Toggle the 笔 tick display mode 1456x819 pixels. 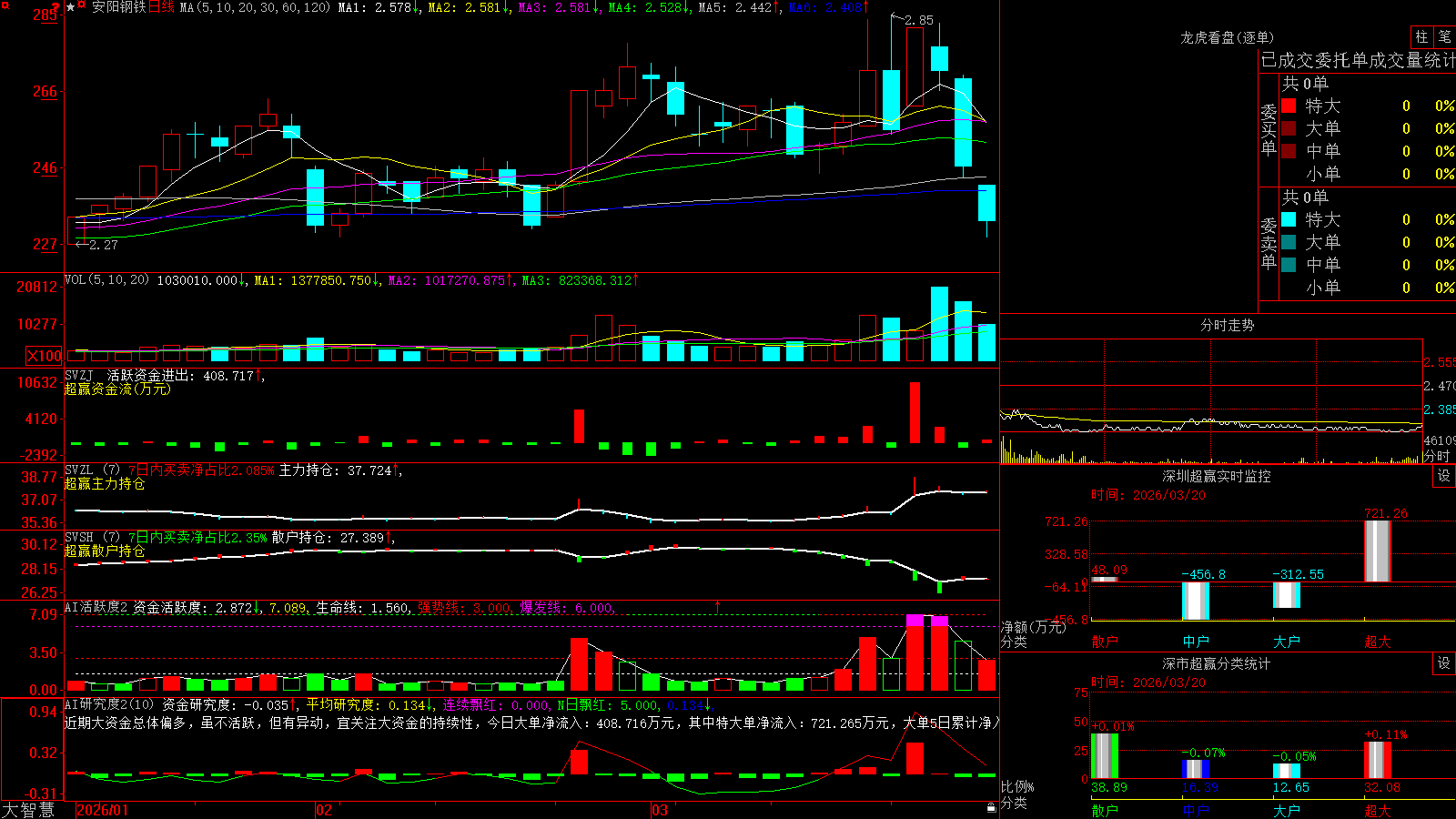tap(1445, 36)
